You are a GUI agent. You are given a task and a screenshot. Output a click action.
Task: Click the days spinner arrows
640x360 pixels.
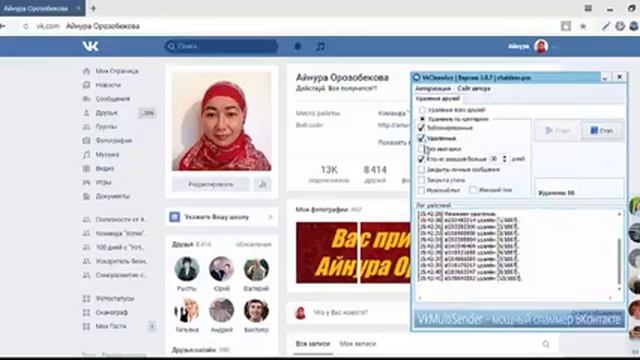coord(504,159)
